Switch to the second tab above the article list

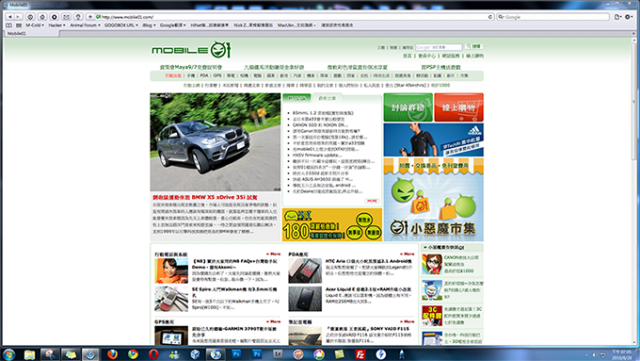[x=327, y=98]
